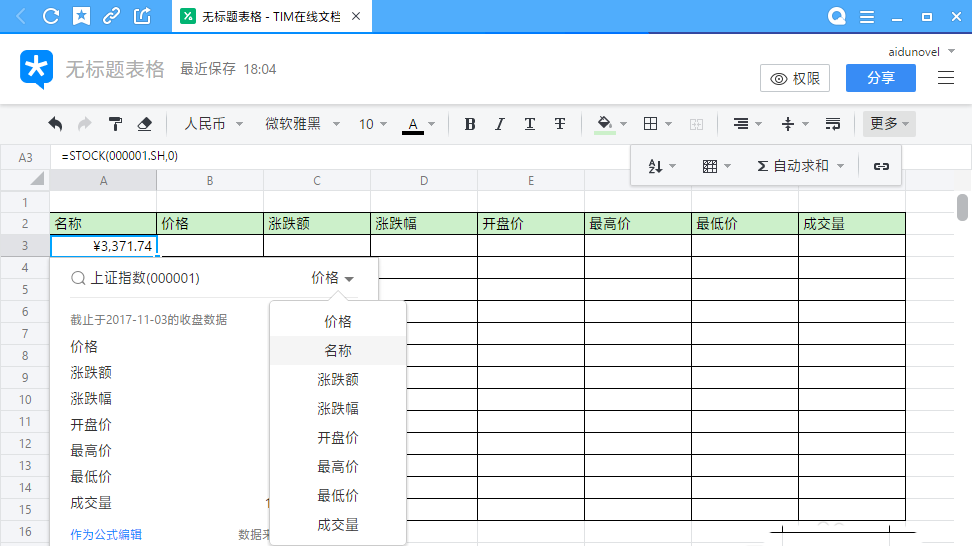Click the TIM docs star logo
Image resolution: width=972 pixels, height=546 pixels.
[36, 69]
